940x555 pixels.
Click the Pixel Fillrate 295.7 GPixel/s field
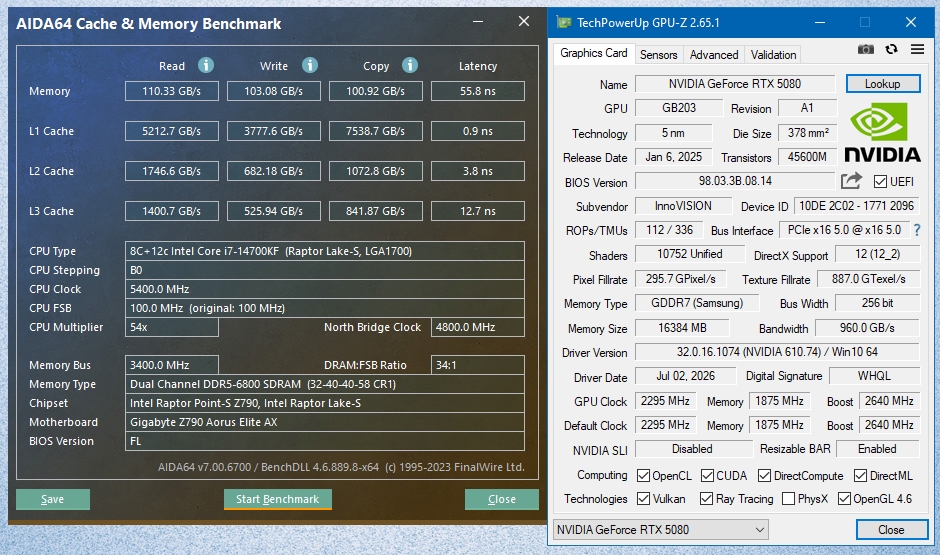(x=680, y=279)
